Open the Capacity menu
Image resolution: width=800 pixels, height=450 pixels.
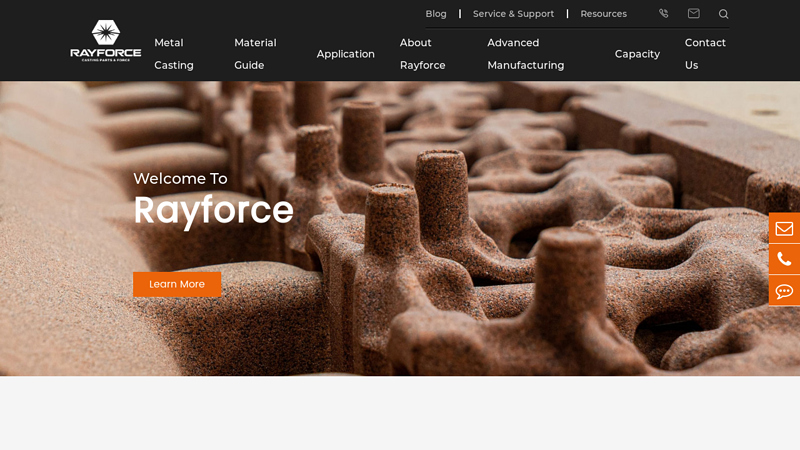click(637, 54)
